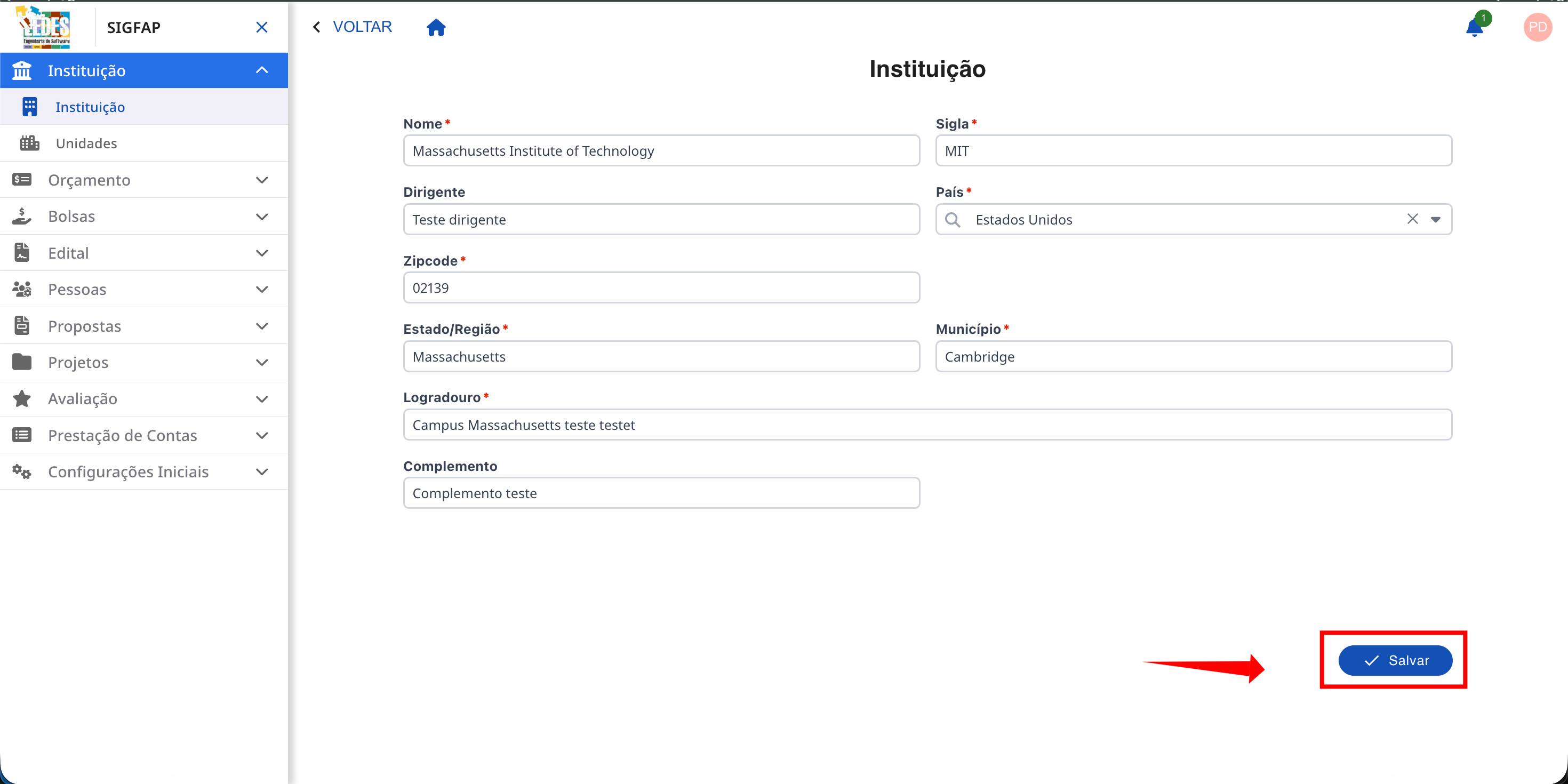Click into the Zipcode input field
The height and width of the screenshot is (784, 1568).
tap(661, 288)
